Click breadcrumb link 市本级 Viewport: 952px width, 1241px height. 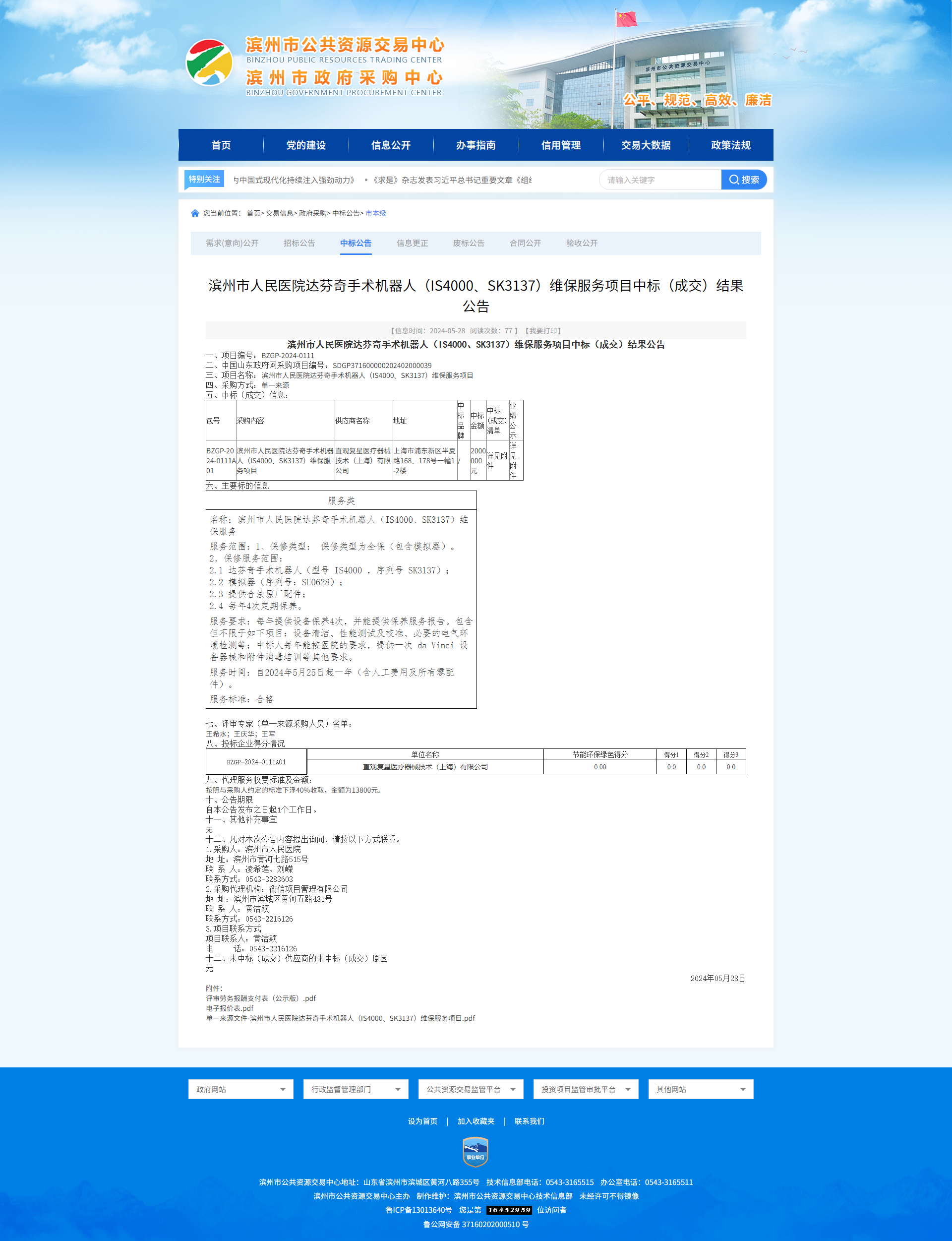376,213
